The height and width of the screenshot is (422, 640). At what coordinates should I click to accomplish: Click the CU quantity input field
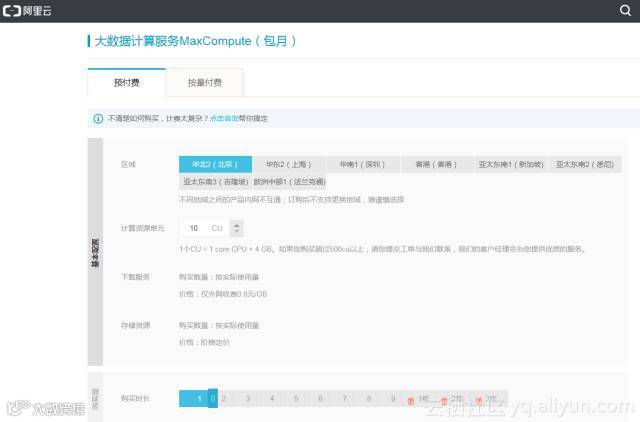coord(204,228)
